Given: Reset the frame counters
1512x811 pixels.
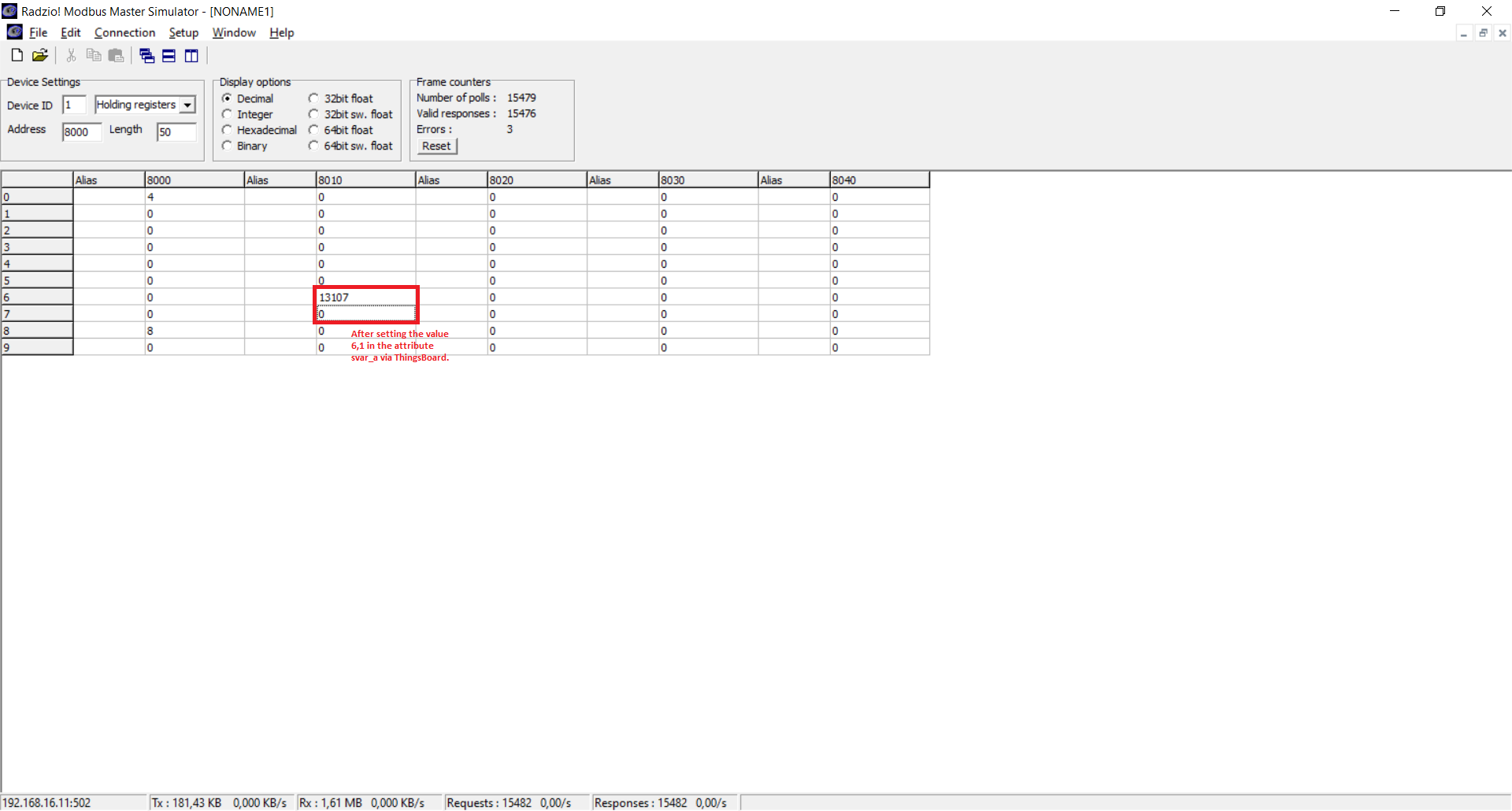Looking at the screenshot, I should (x=436, y=146).
